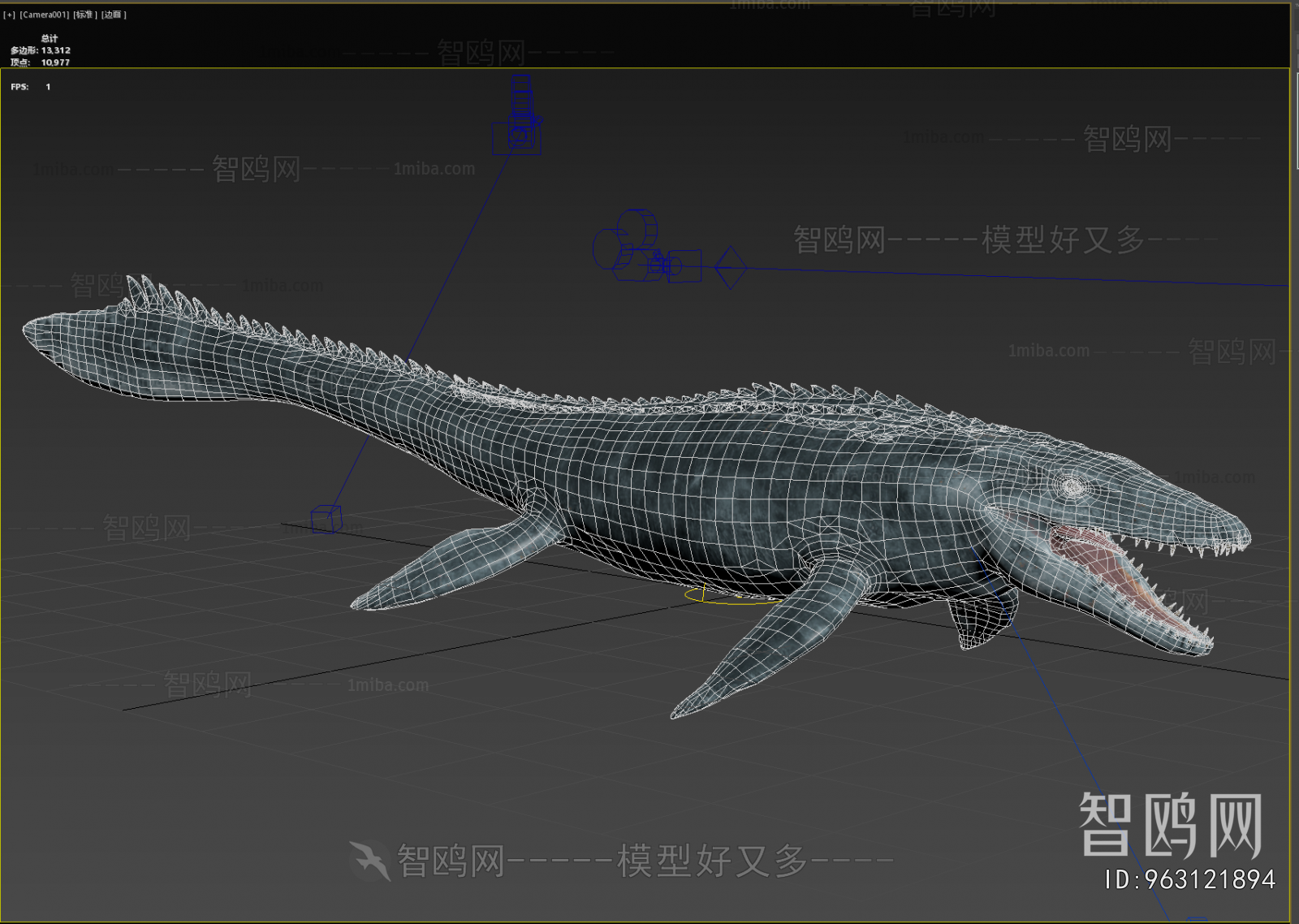Select the diamond-shaped camera target helper

[x=731, y=268]
